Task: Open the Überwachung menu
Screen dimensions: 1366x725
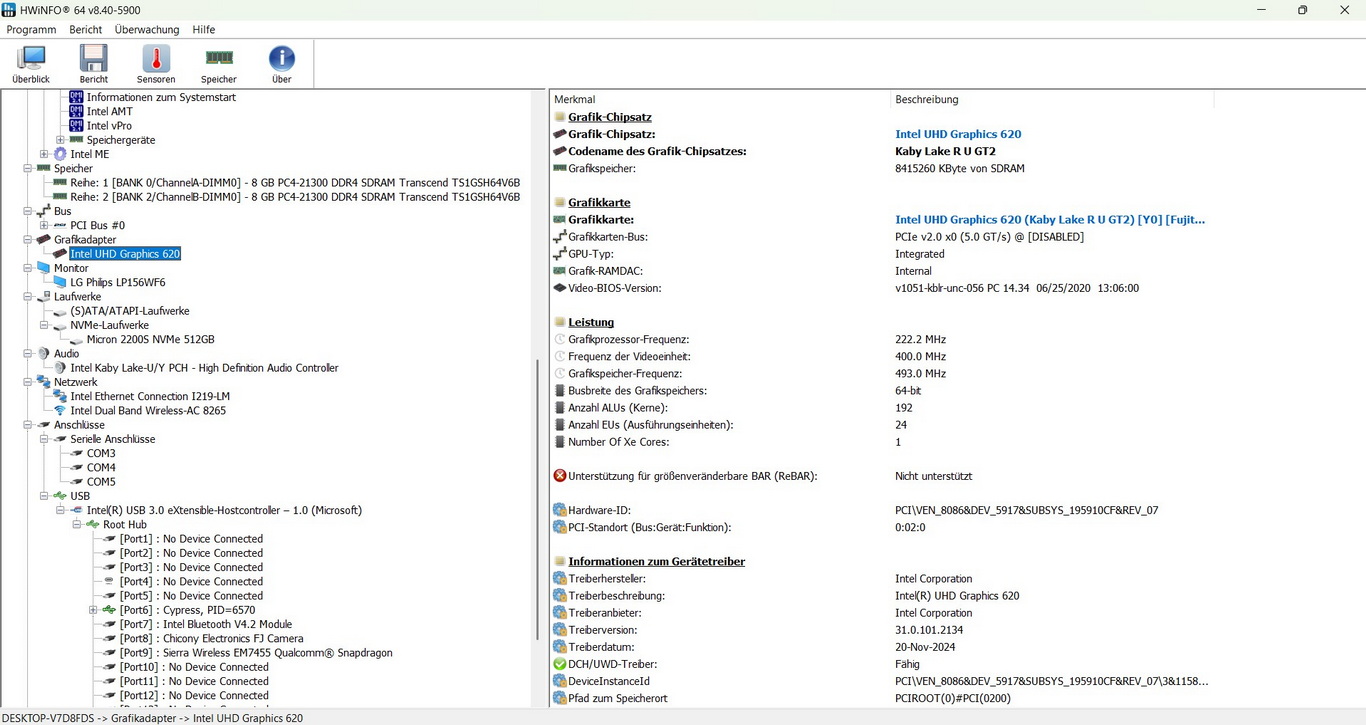Action: (x=147, y=30)
